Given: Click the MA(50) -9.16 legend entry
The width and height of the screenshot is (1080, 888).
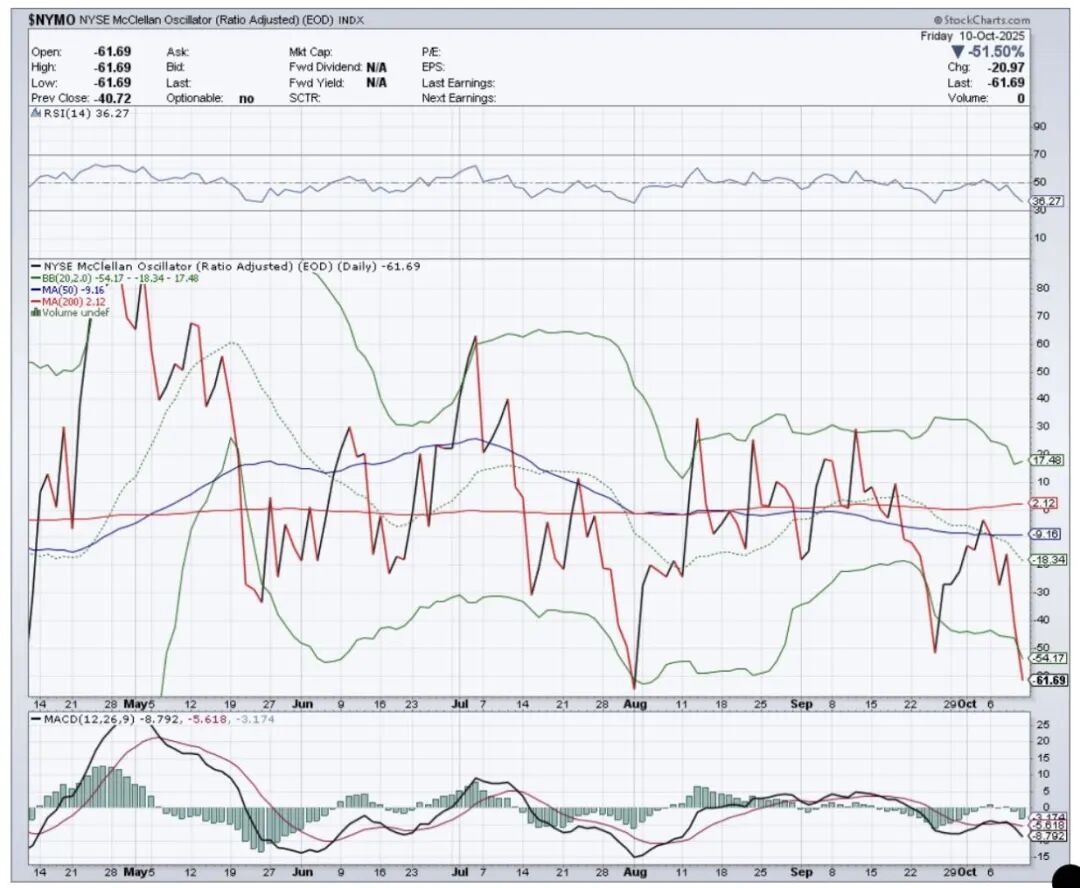Looking at the screenshot, I should (68, 290).
